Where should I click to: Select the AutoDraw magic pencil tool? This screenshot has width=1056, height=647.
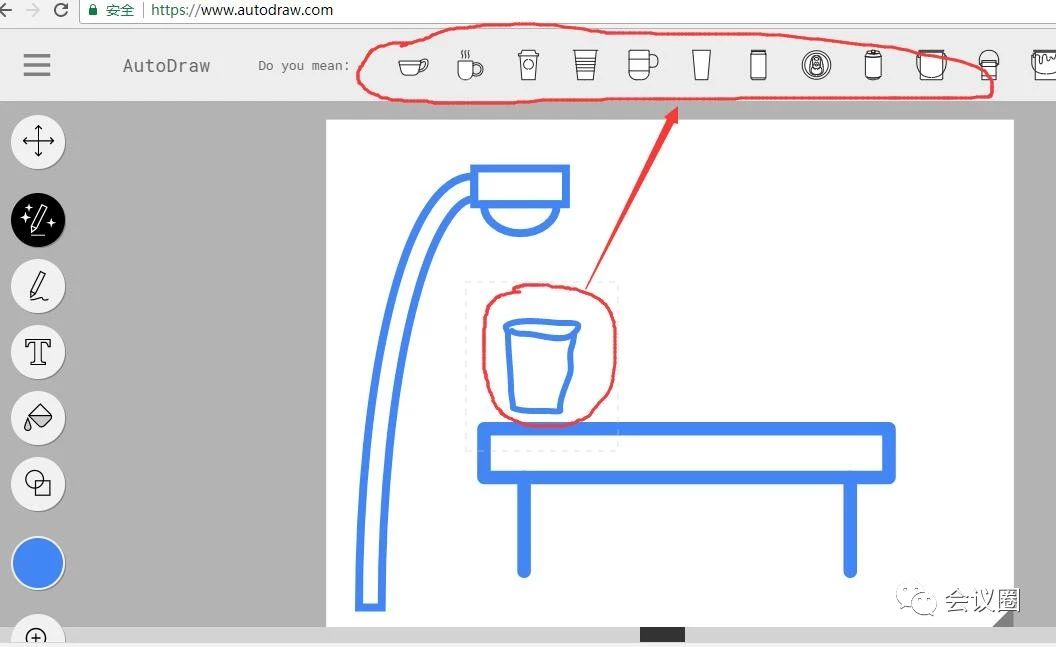tap(38, 219)
